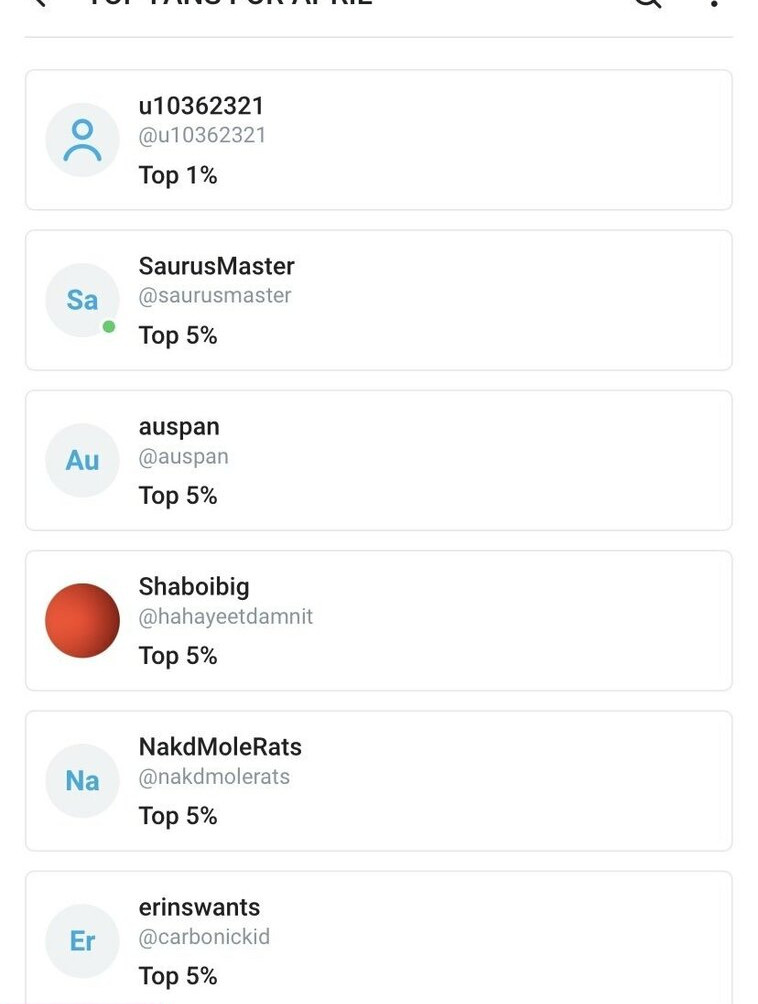Select the Top 1% rank label
Screen dimensions: 758x1004
click(x=178, y=175)
